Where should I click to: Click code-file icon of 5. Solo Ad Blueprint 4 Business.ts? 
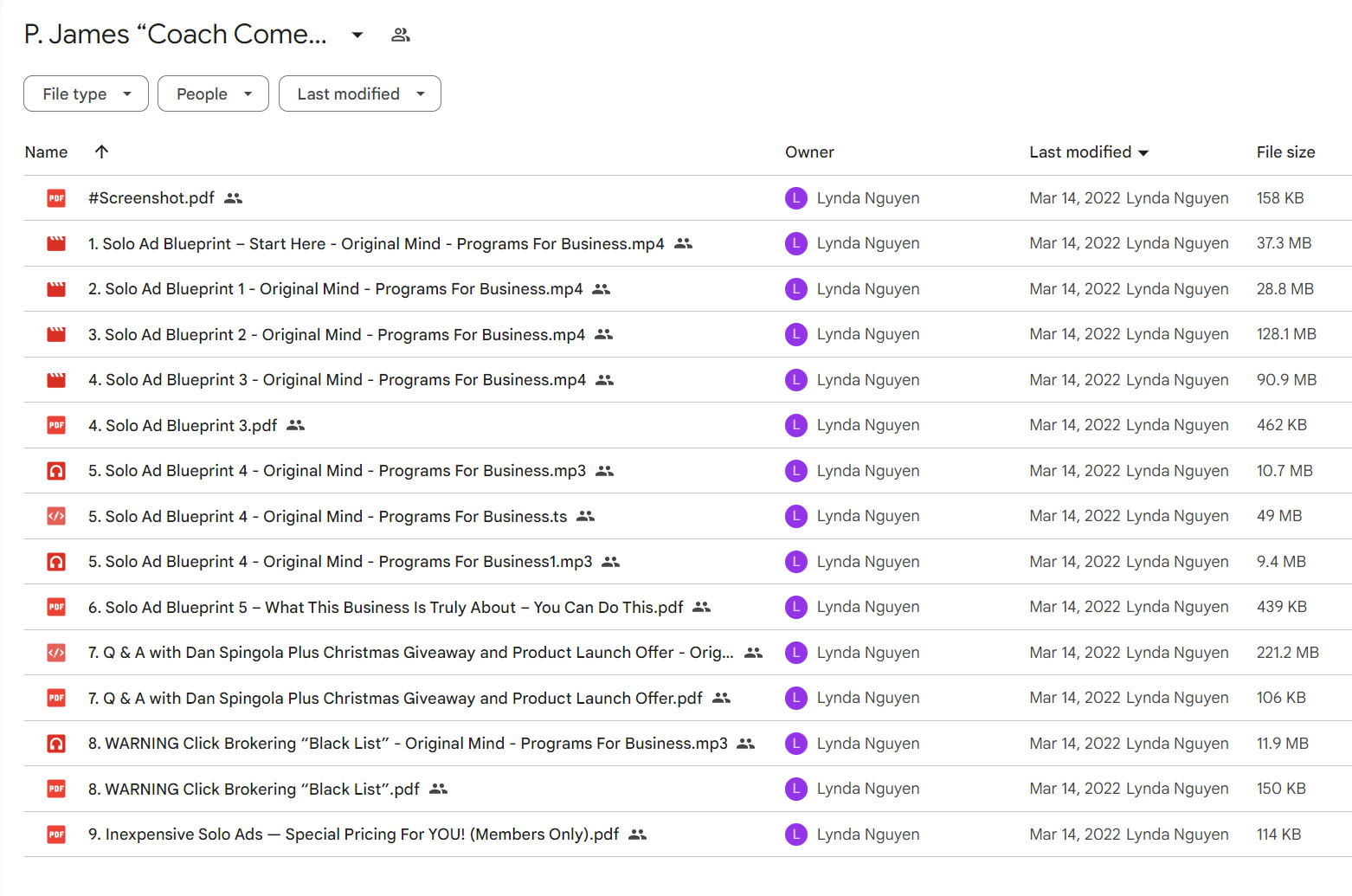56,516
